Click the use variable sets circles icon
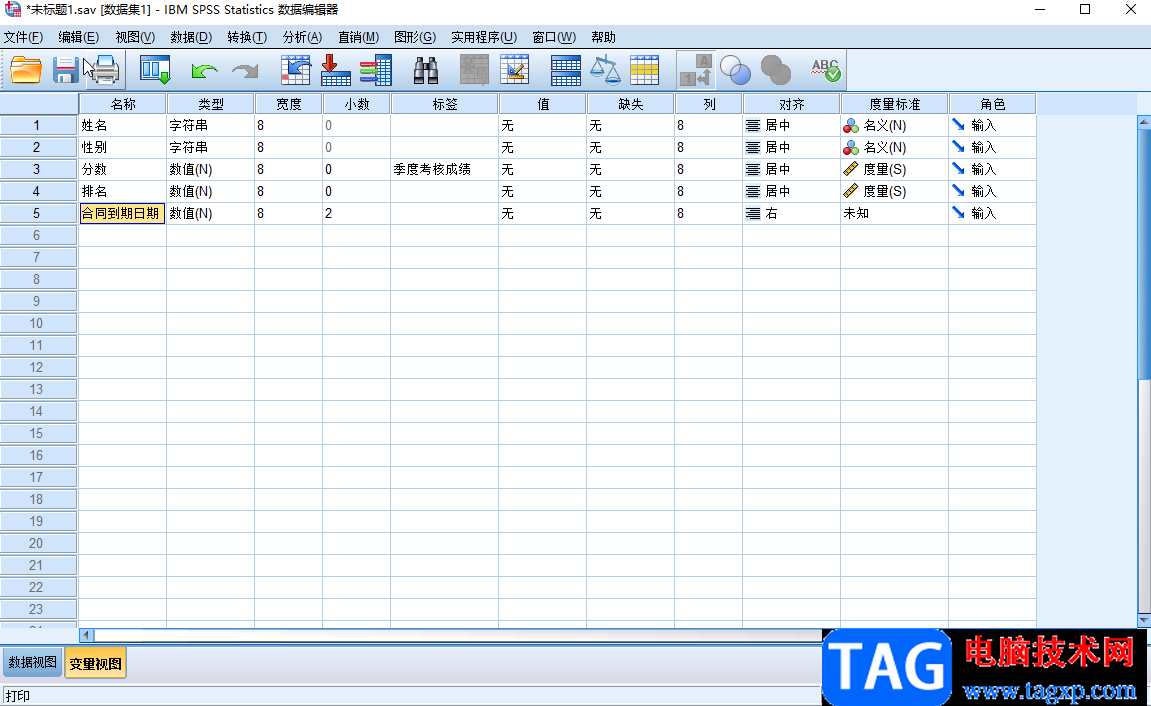The width and height of the screenshot is (1151, 706). click(x=736, y=70)
